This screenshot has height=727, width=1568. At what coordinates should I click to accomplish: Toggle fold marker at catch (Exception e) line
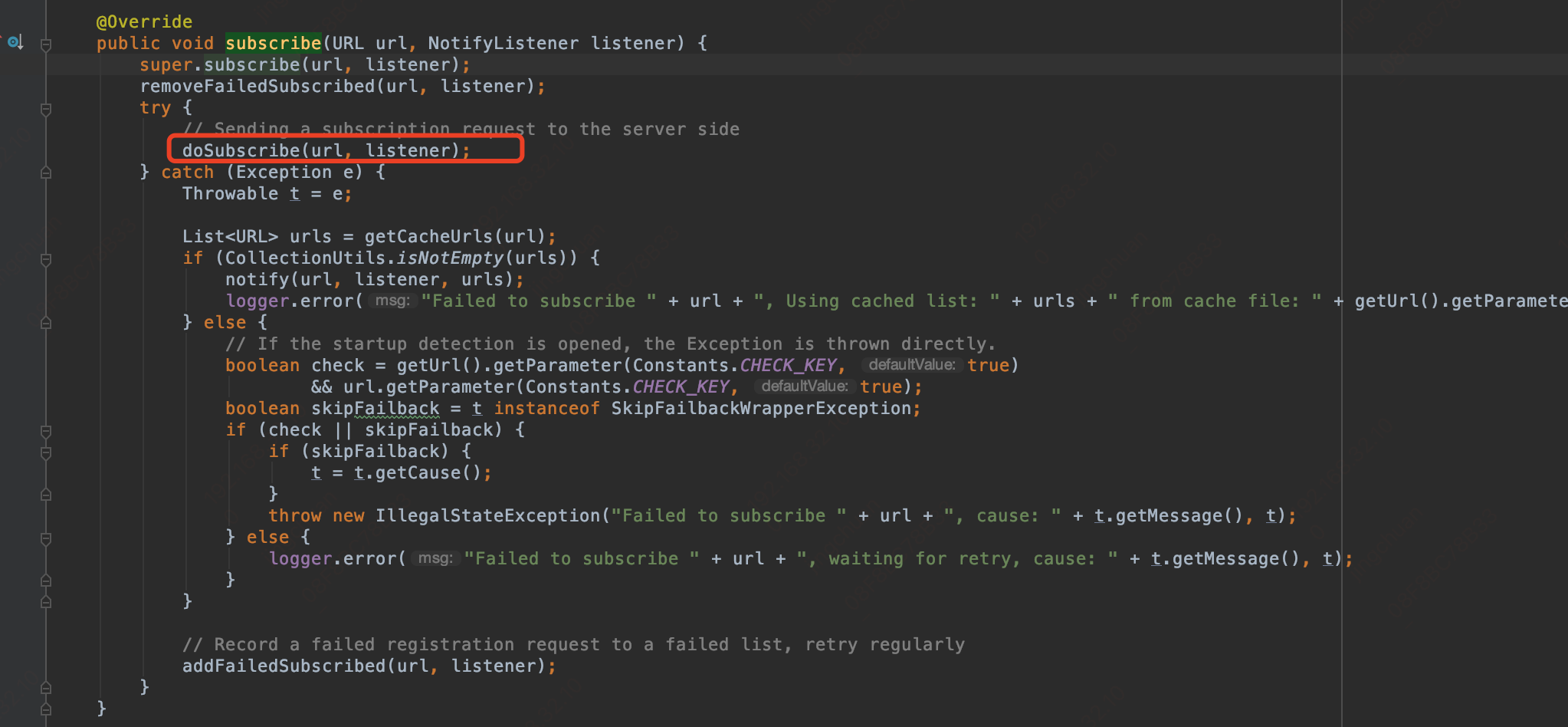[46, 173]
